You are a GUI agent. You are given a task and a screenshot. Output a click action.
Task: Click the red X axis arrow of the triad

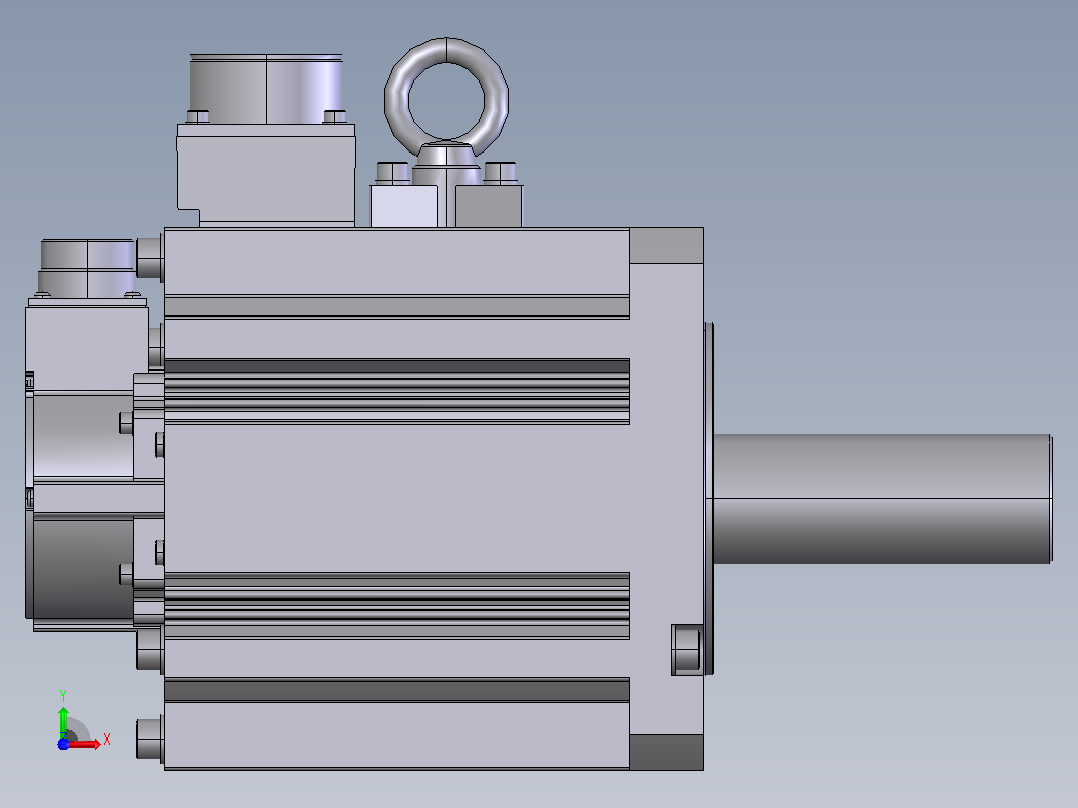coord(85,744)
